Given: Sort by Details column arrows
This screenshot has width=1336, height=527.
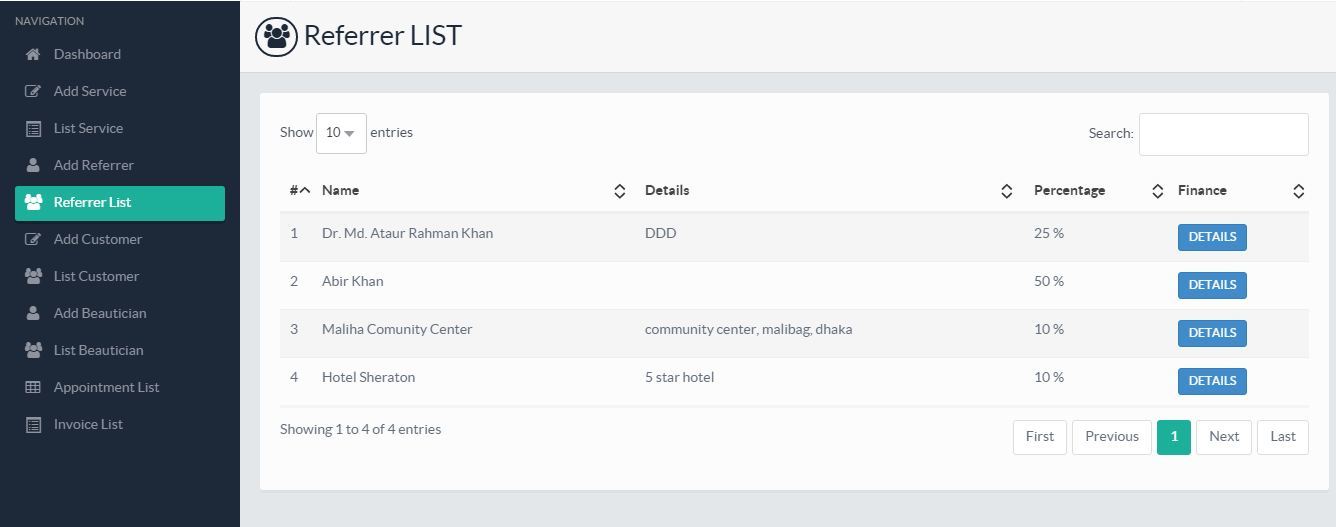Looking at the screenshot, I should pyautogui.click(x=1007, y=191).
